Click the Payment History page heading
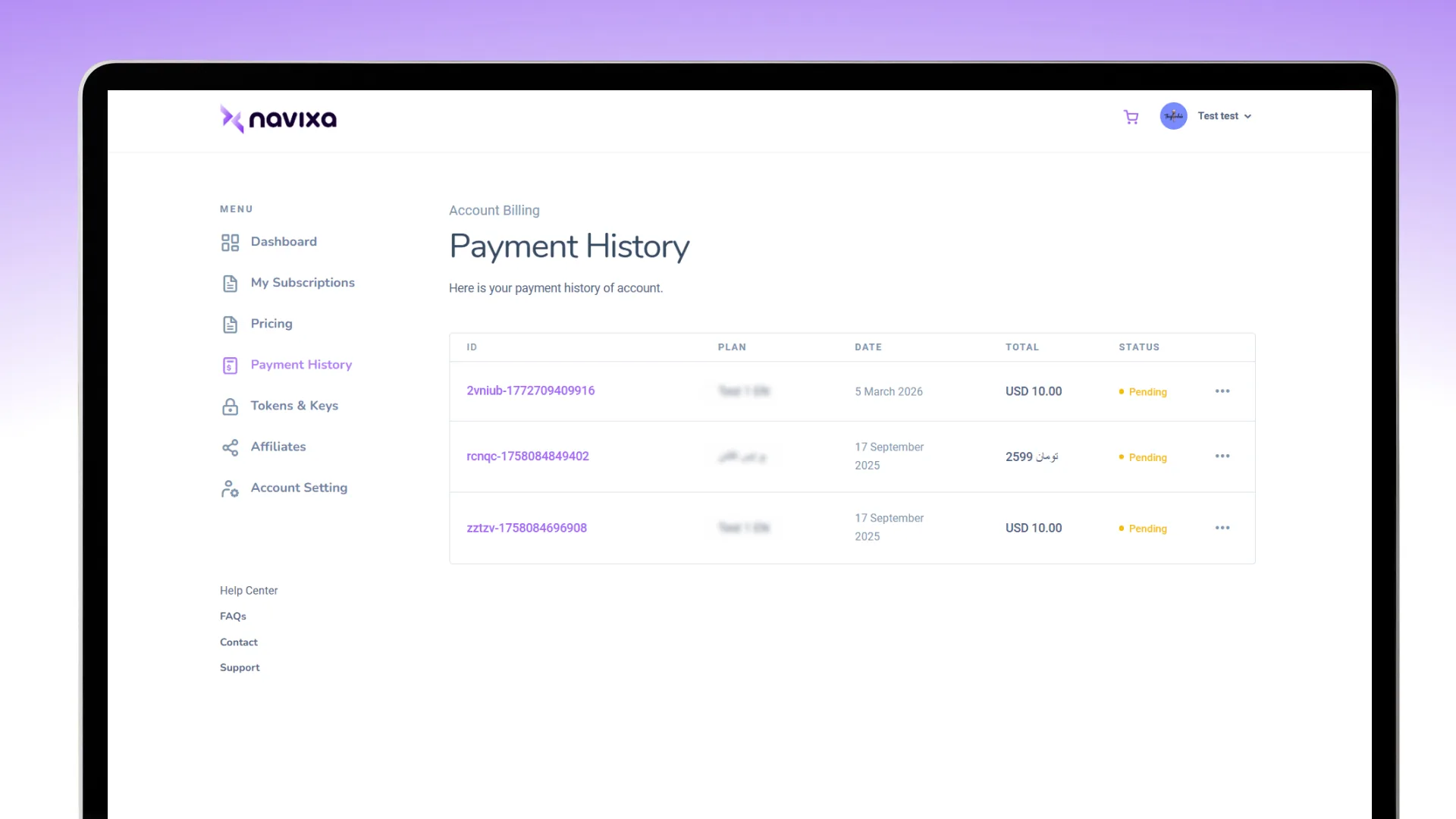1456x819 pixels. 570,247
